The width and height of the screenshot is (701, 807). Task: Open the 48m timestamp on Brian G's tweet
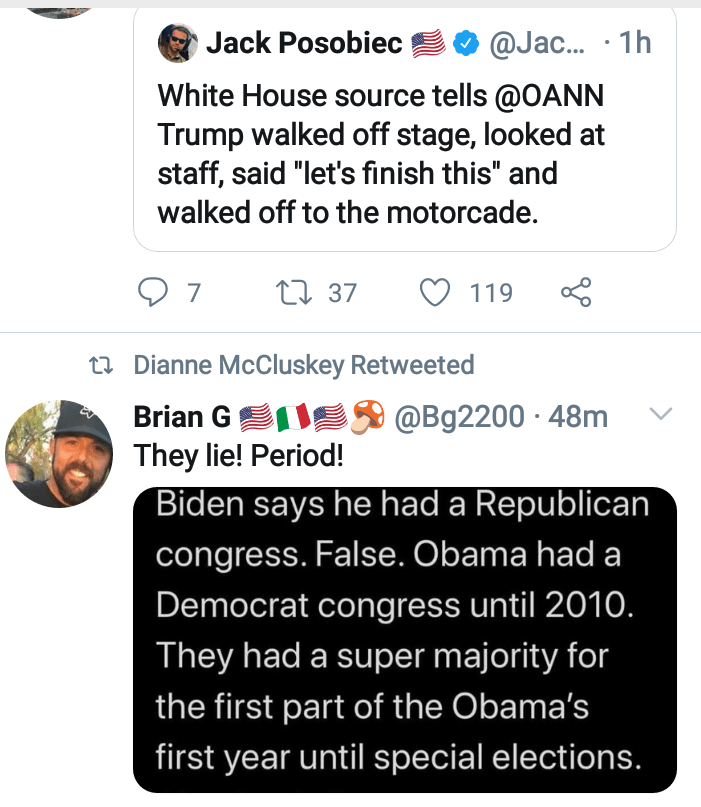[578, 416]
